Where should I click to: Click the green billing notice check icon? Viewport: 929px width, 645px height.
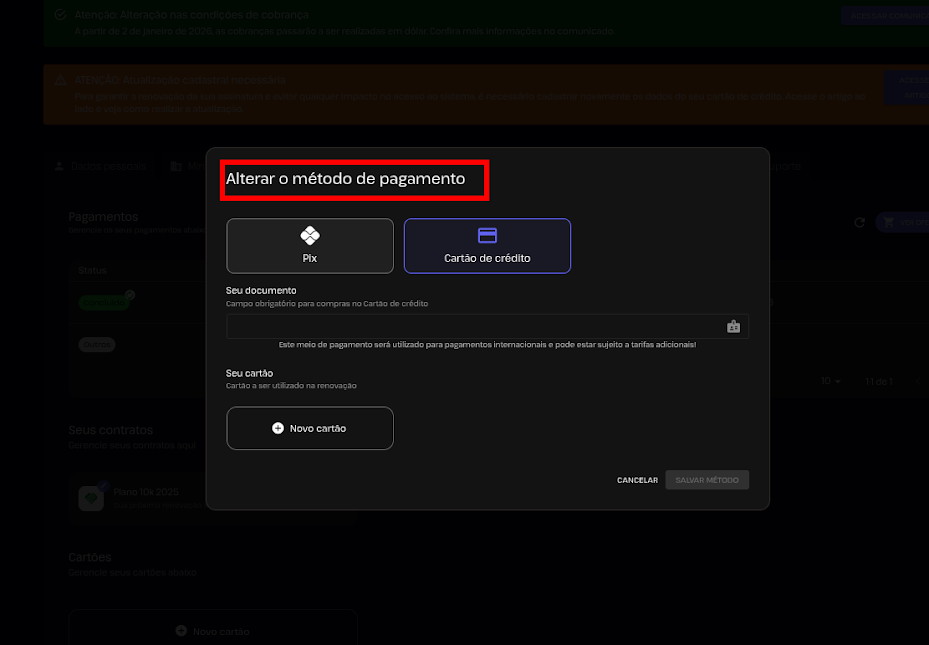(61, 16)
